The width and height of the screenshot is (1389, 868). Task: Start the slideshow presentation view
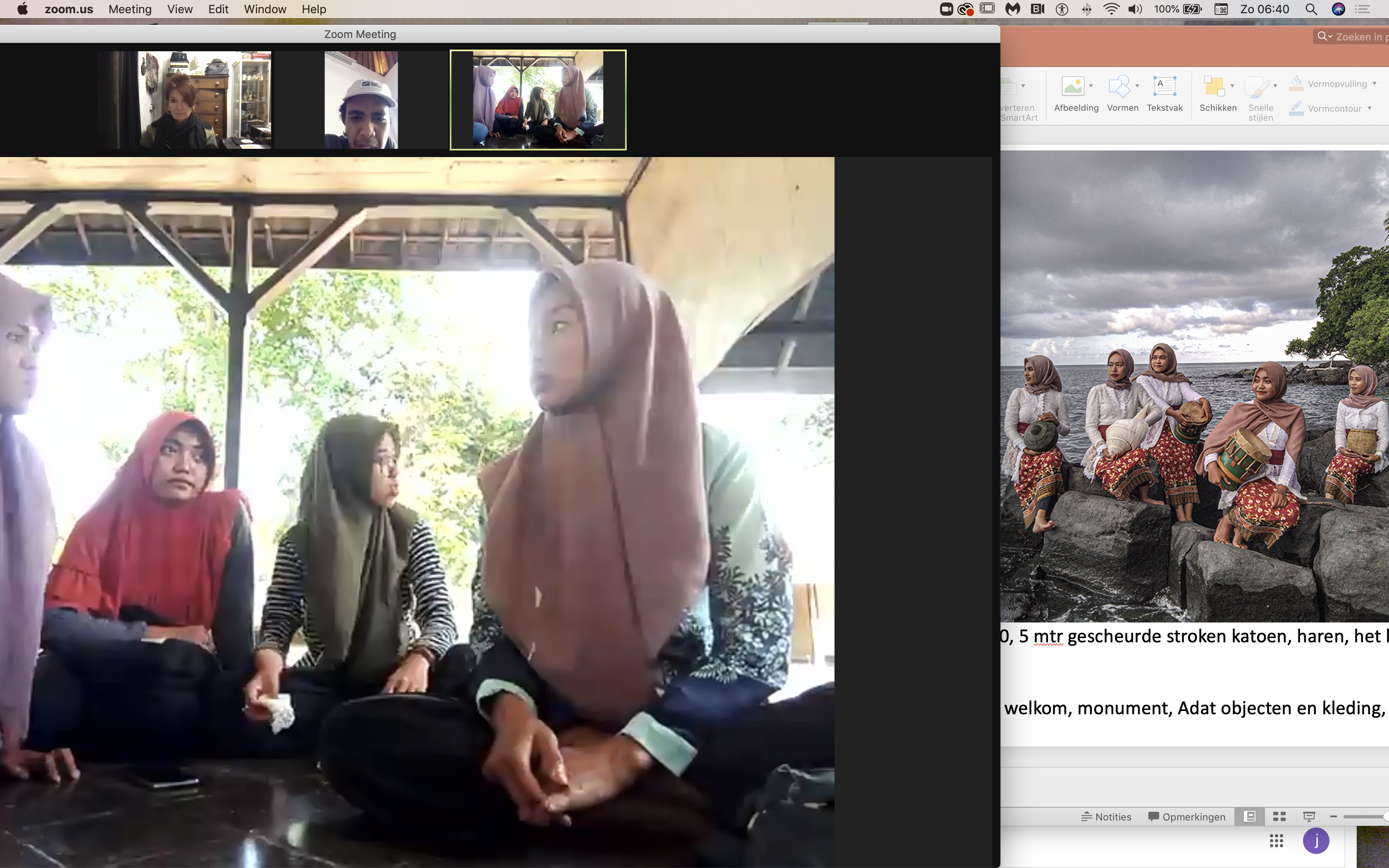(1309, 816)
